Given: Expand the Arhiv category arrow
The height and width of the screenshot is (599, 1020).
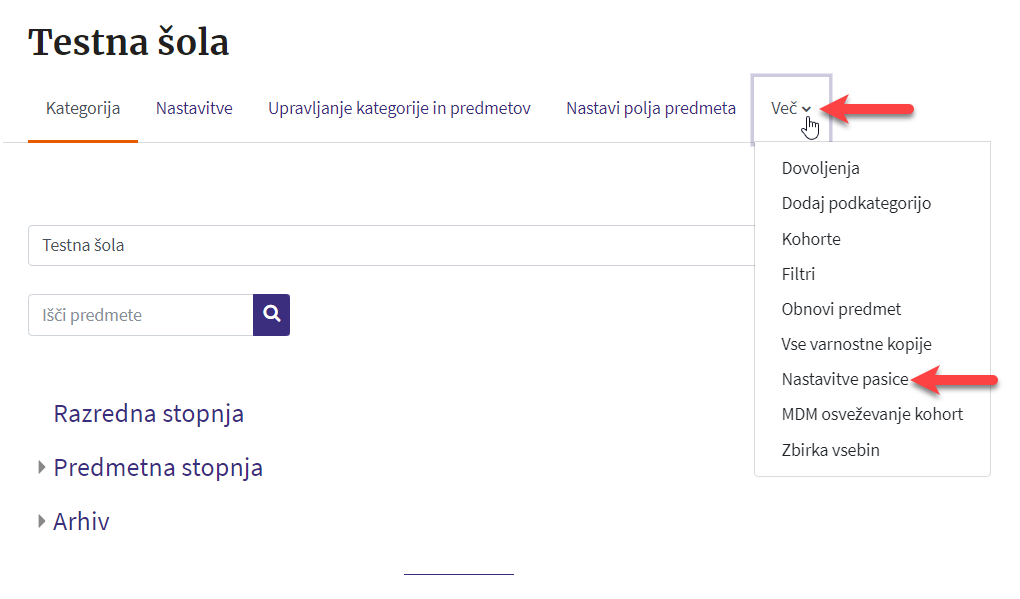Looking at the screenshot, I should point(41,521).
